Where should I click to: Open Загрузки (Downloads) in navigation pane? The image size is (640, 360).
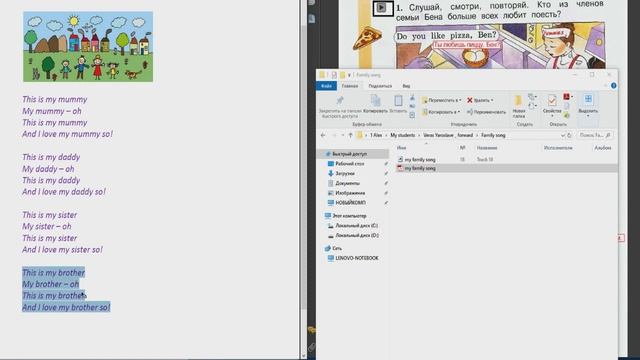(x=345, y=173)
